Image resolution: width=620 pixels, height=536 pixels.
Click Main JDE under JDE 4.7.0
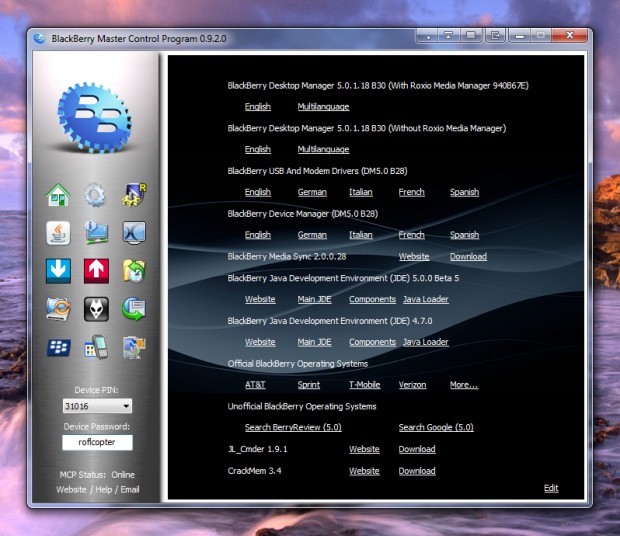[x=315, y=342]
